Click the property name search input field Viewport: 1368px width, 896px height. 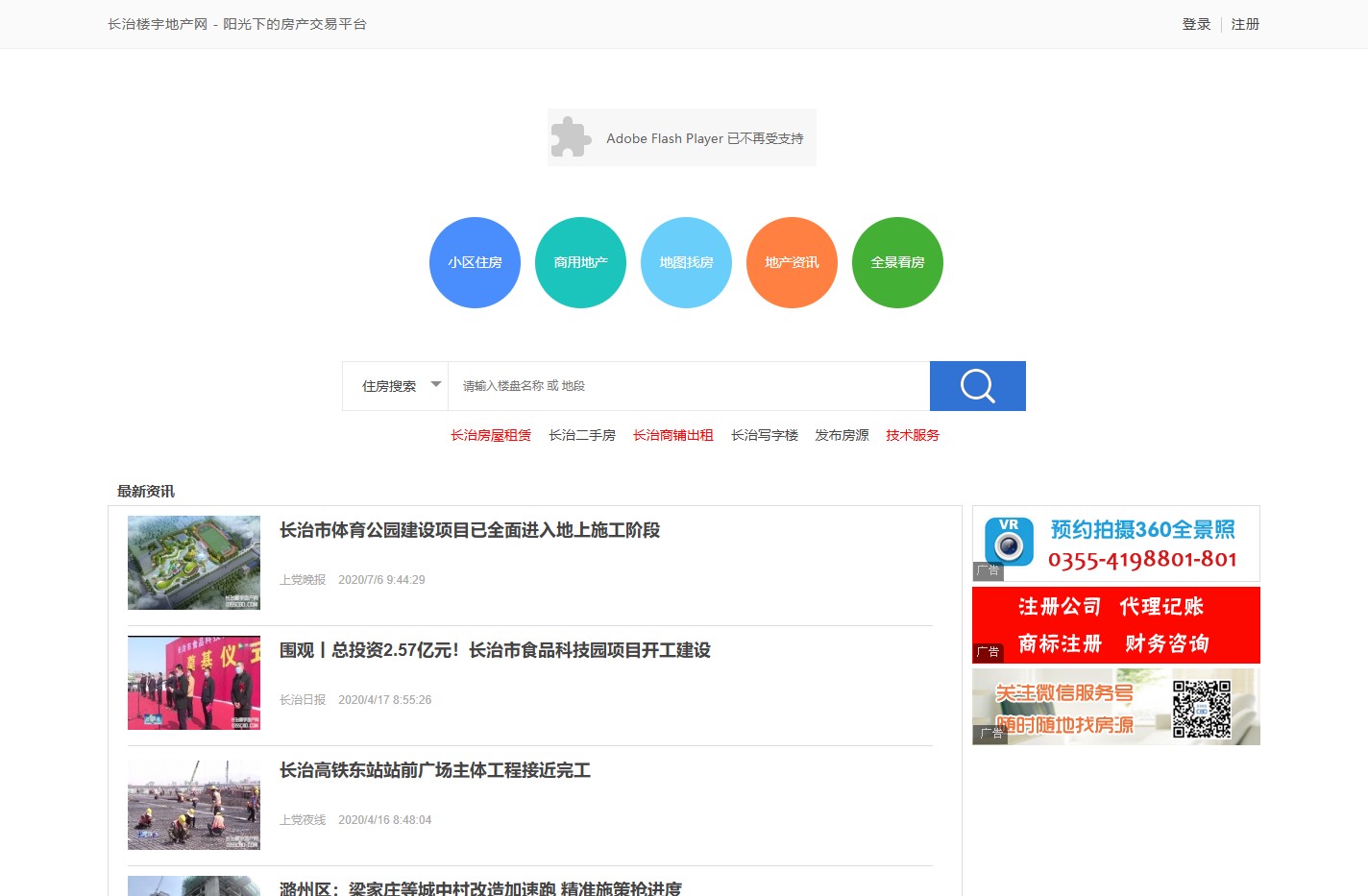[x=689, y=386]
